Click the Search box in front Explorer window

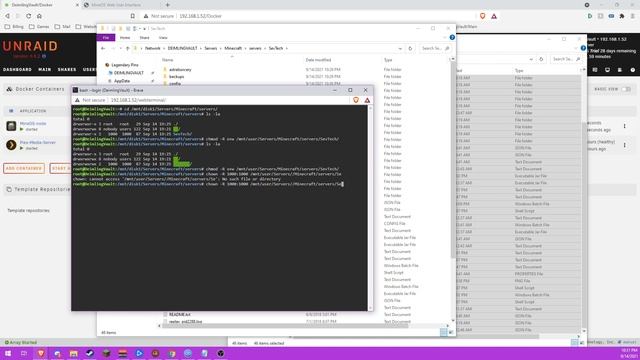[435, 48]
